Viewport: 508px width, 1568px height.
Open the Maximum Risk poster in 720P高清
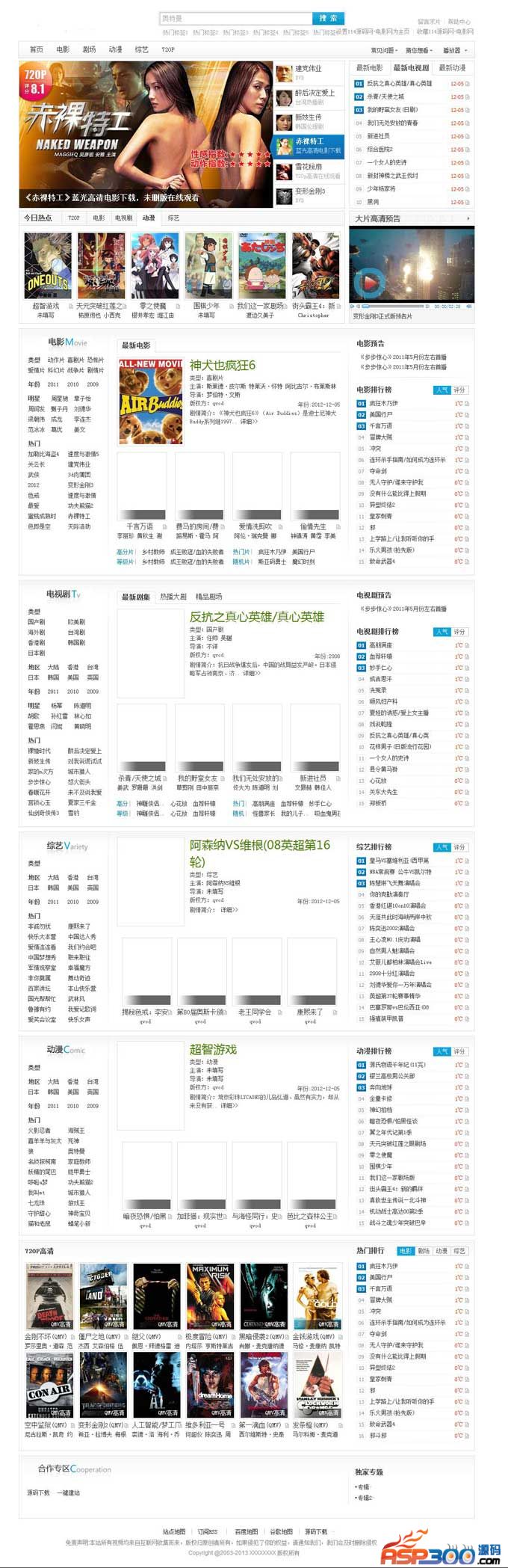click(x=211, y=1296)
